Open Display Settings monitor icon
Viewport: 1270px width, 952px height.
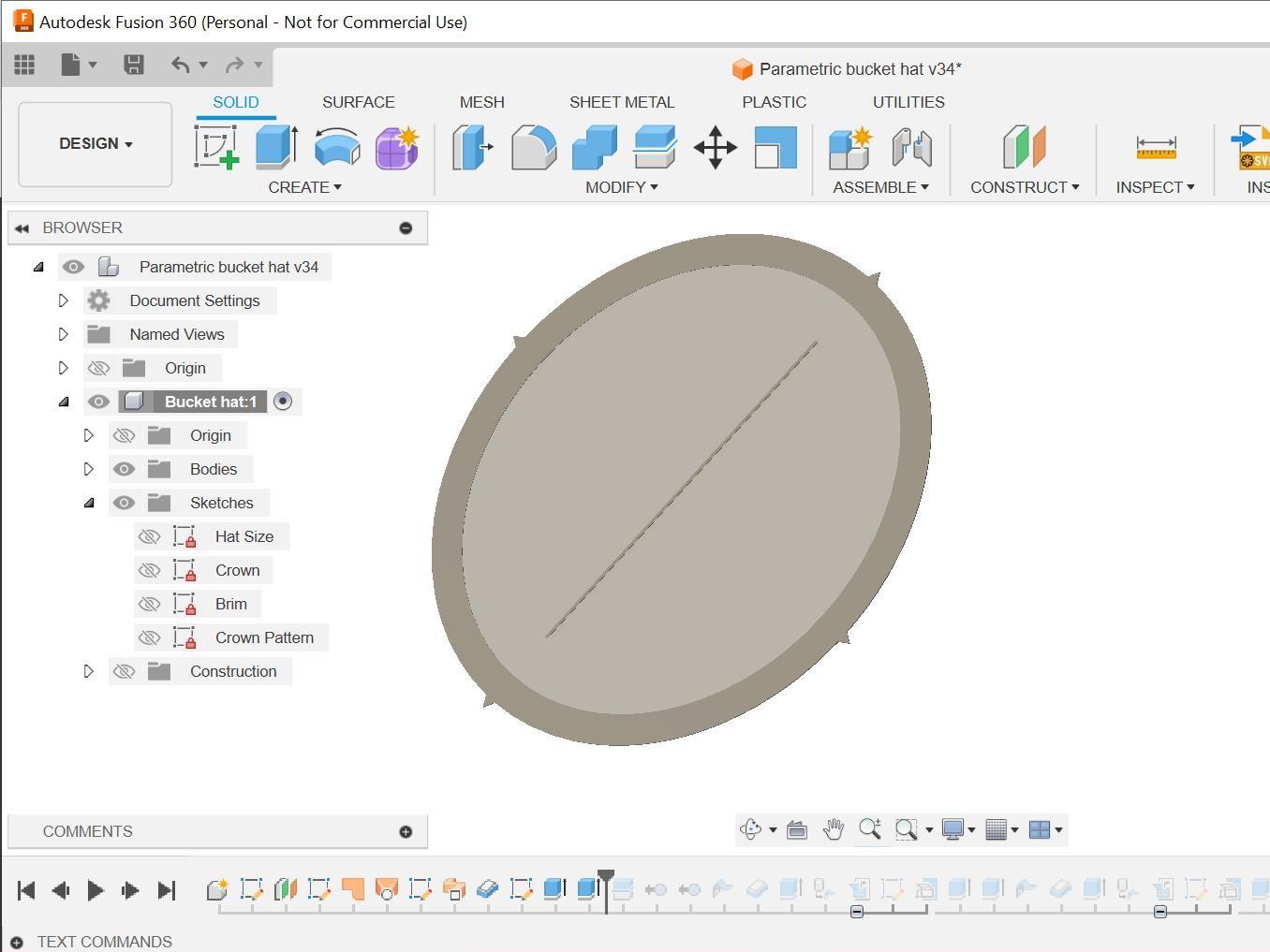[x=952, y=829]
